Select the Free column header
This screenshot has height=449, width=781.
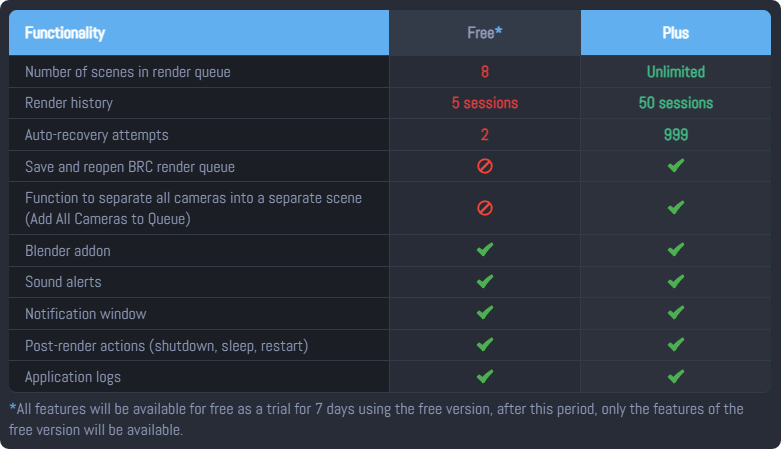(485, 32)
